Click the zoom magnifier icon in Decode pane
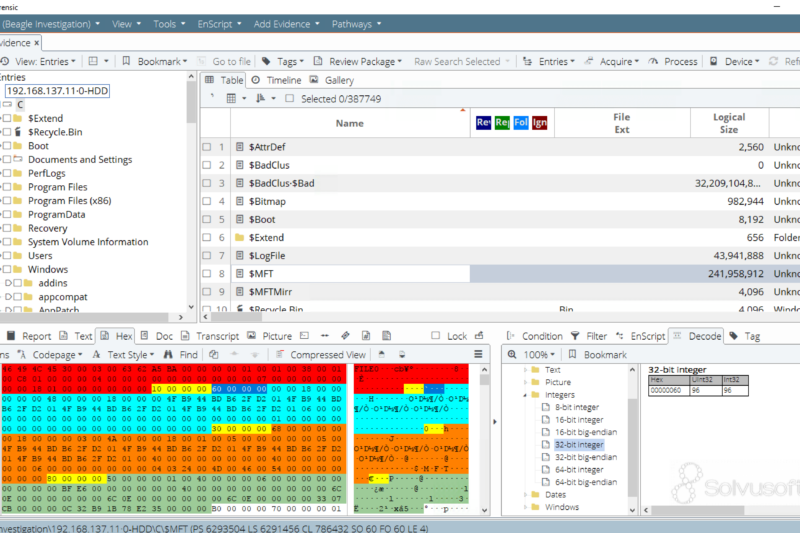 pos(512,354)
